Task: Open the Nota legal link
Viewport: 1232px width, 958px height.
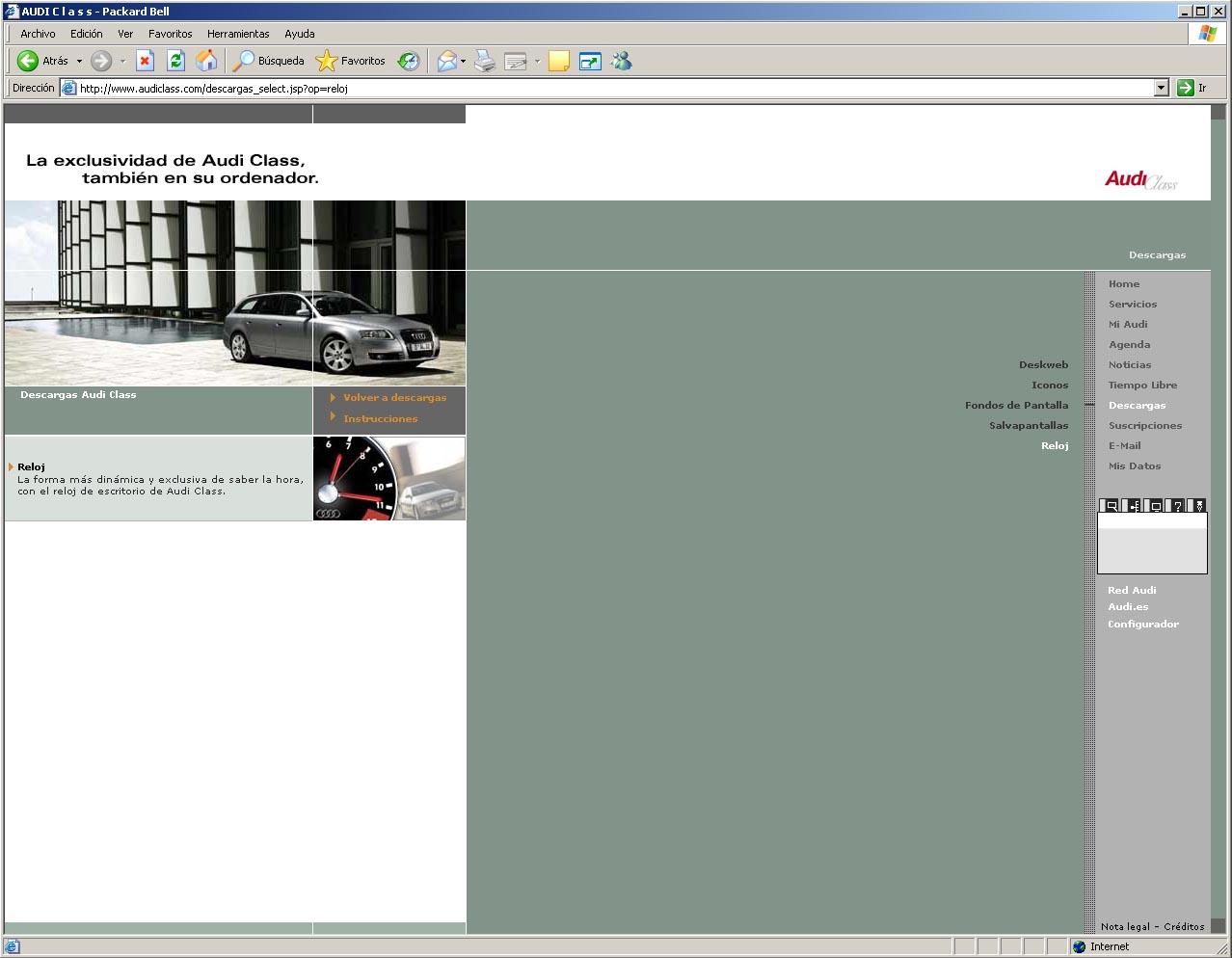Action: pyautogui.click(x=1125, y=926)
